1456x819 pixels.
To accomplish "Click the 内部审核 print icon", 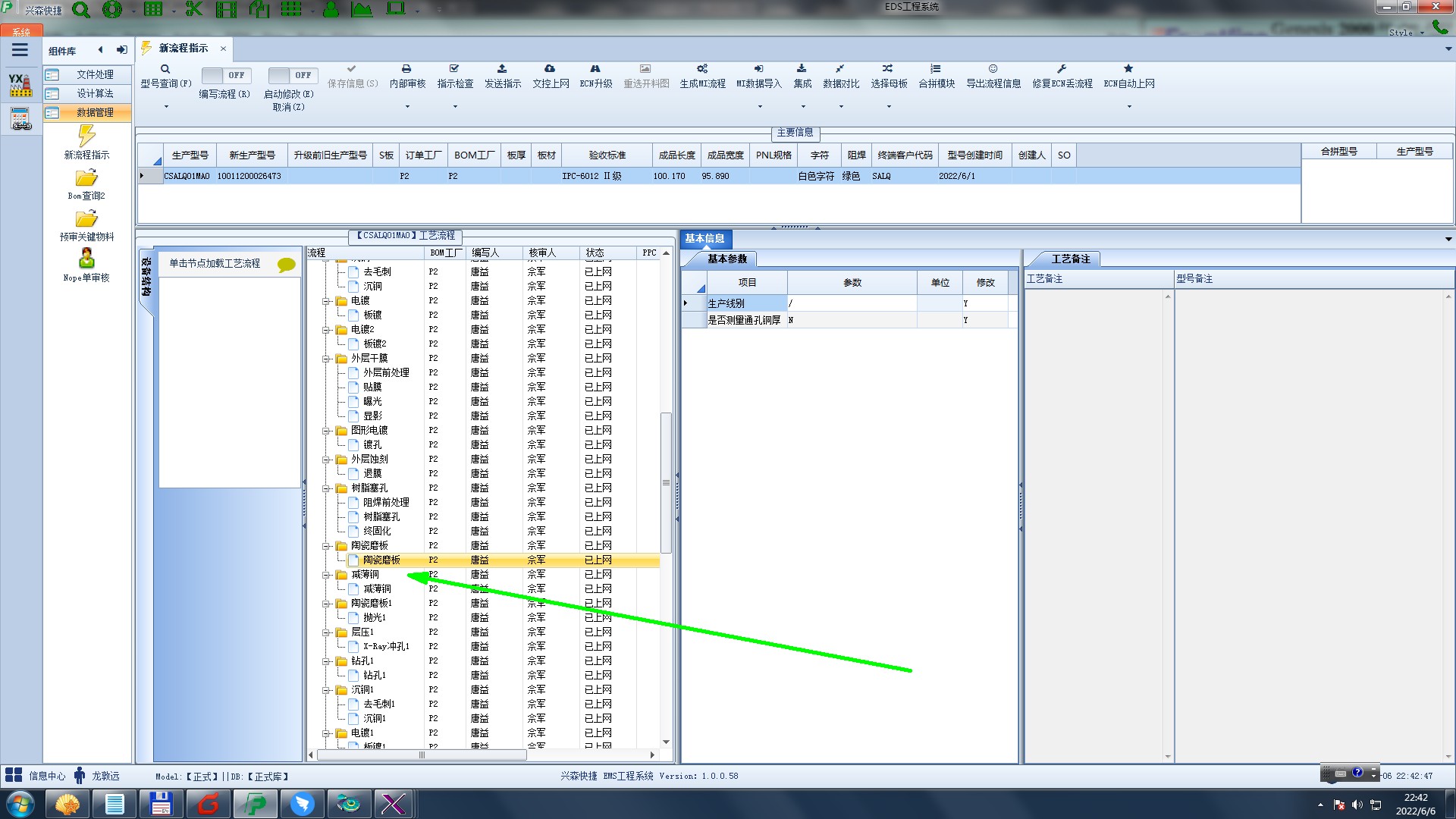I will (x=406, y=69).
